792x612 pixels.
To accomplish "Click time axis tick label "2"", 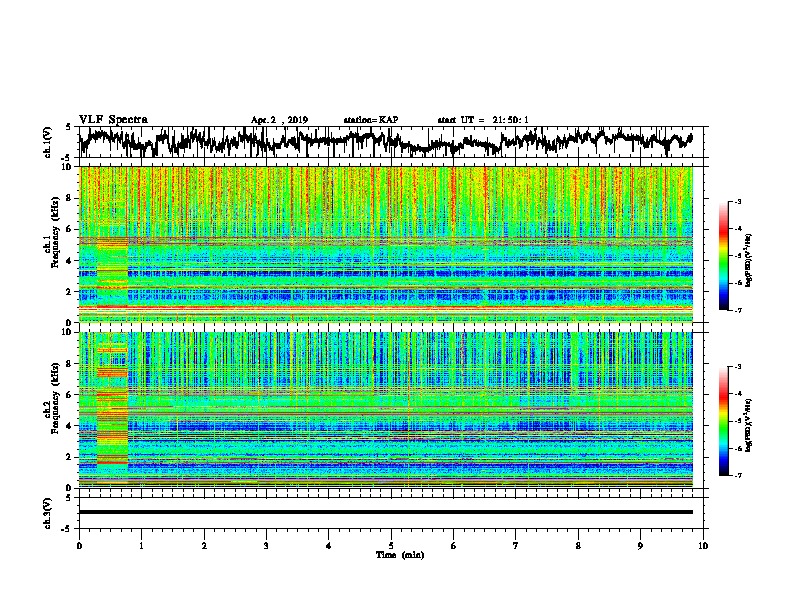I will (204, 545).
